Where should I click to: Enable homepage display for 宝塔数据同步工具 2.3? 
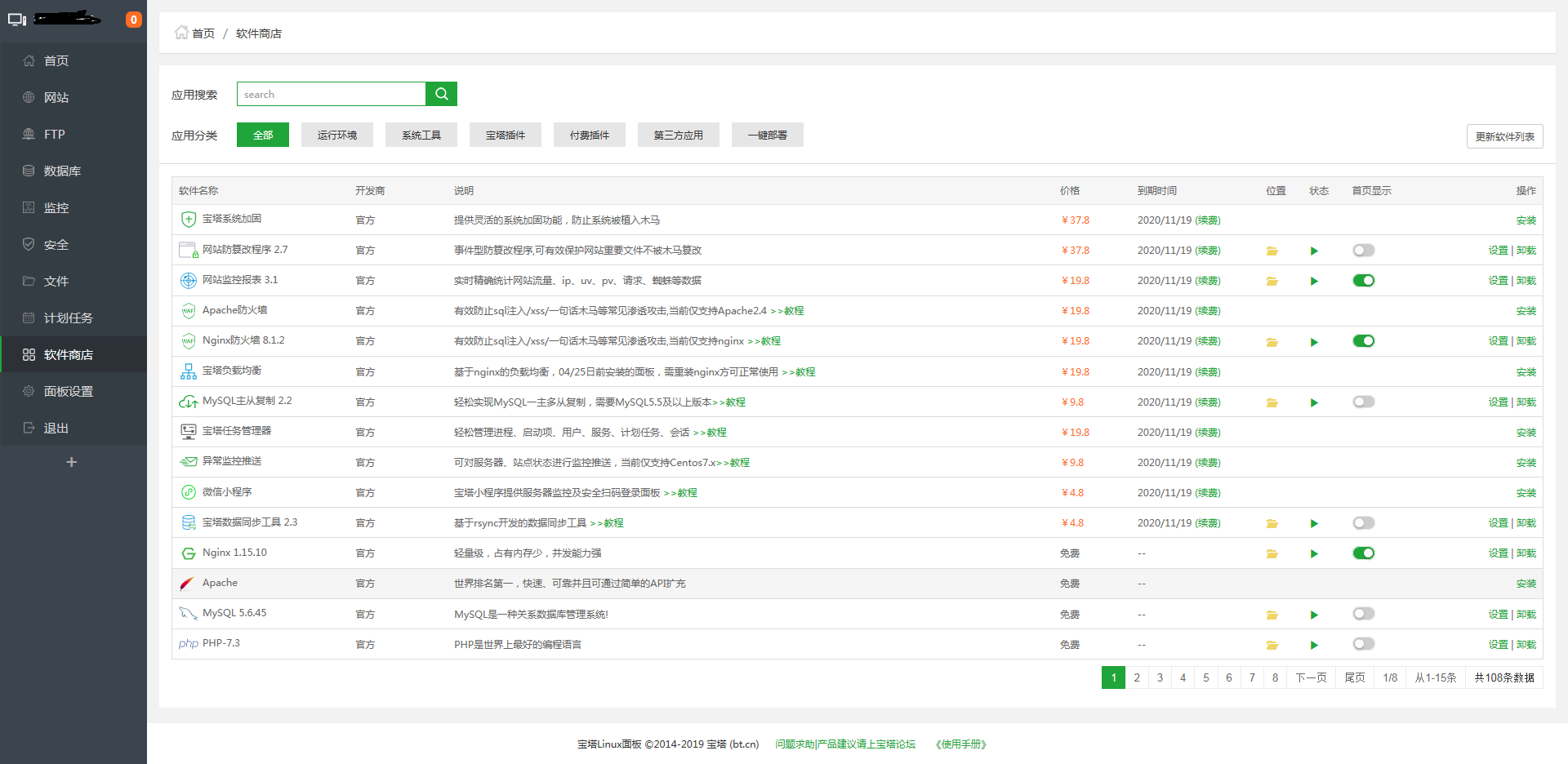1364,522
